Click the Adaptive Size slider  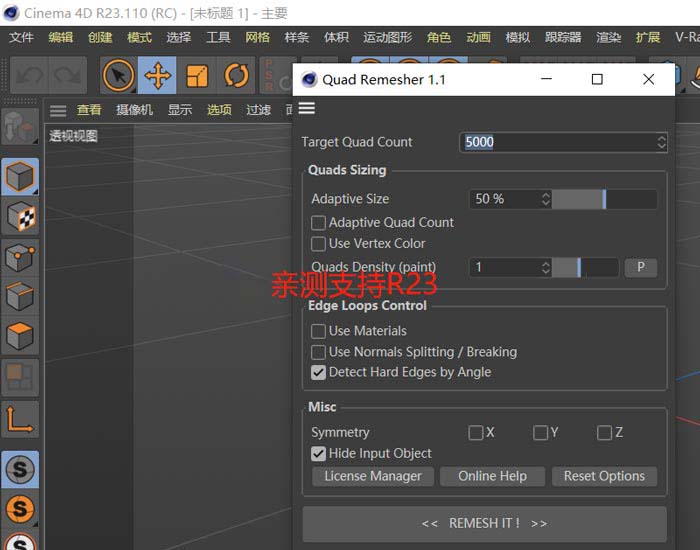[604, 199]
